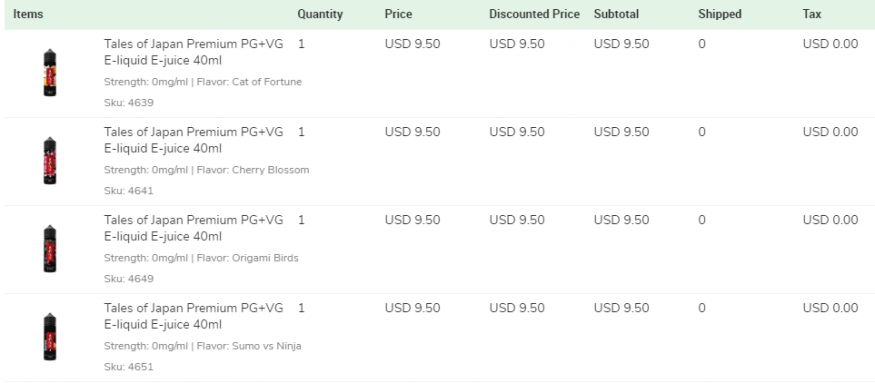Open product title above Sku 4649
875x383 pixels.
pos(194,228)
